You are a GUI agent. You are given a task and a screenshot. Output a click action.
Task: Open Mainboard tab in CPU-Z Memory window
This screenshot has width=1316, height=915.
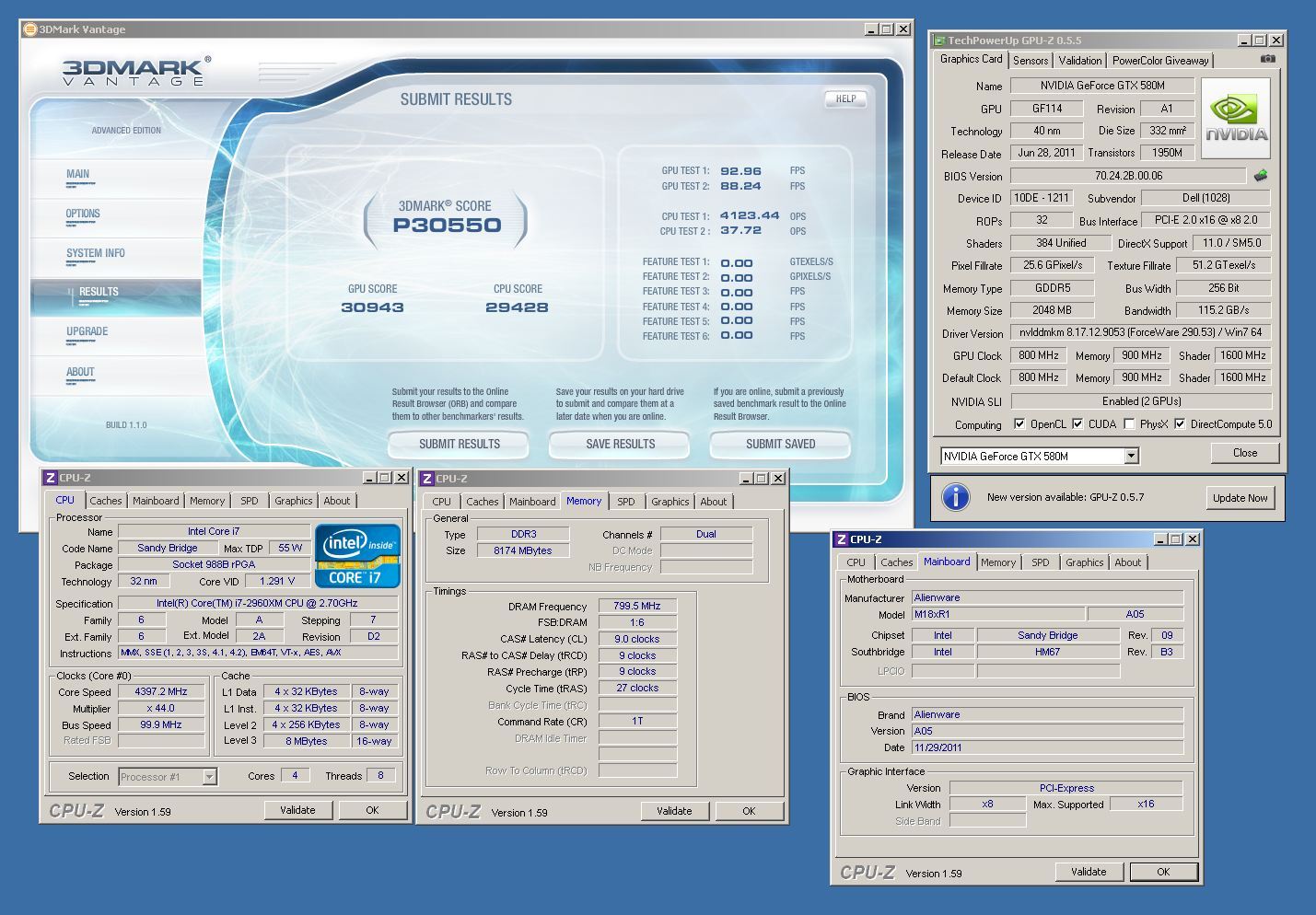532,502
